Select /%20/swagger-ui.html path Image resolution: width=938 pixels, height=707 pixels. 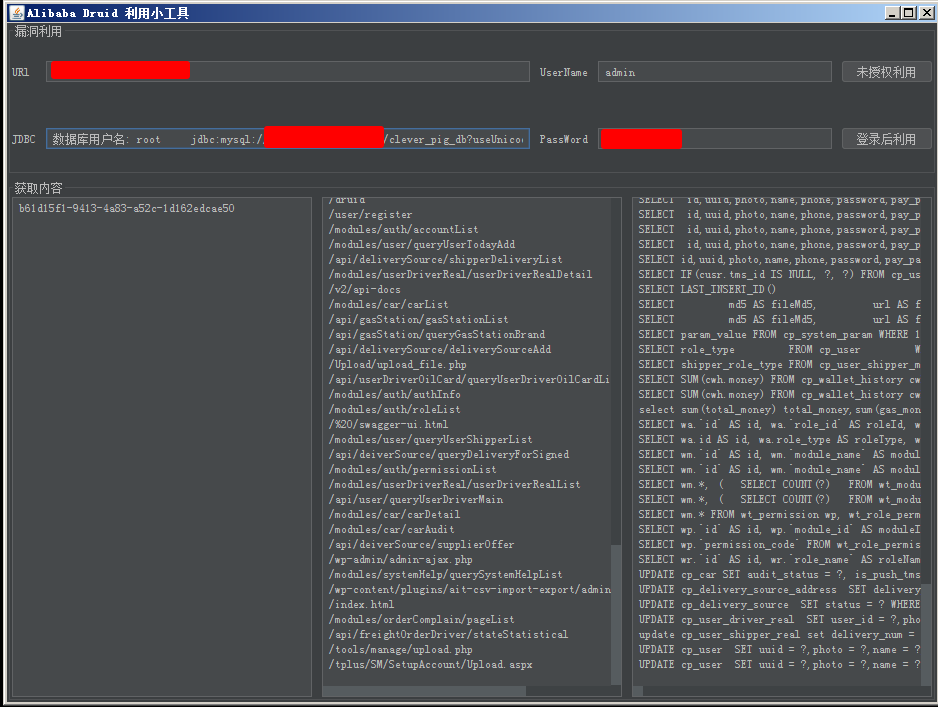click(x=388, y=424)
